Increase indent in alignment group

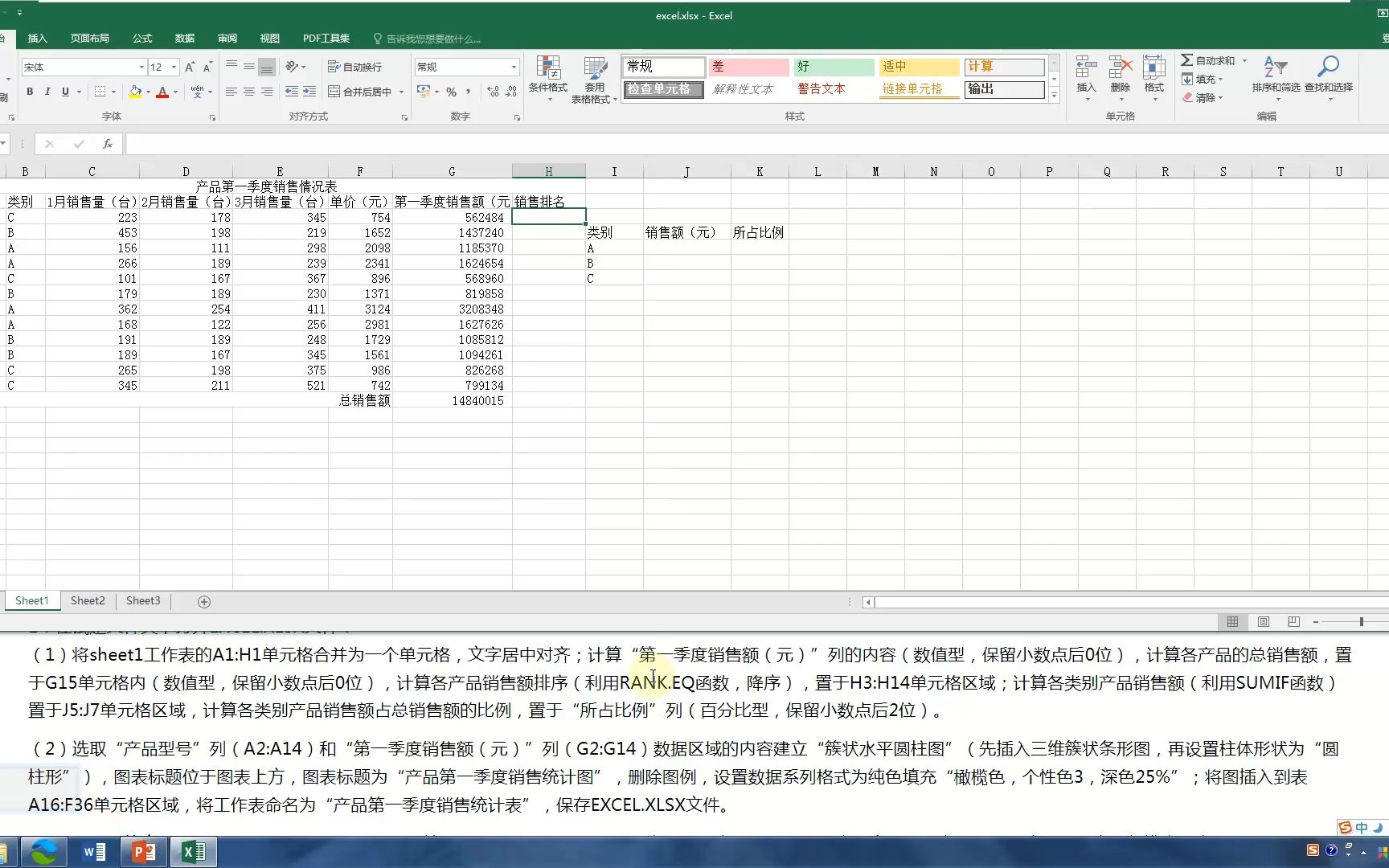point(309,92)
